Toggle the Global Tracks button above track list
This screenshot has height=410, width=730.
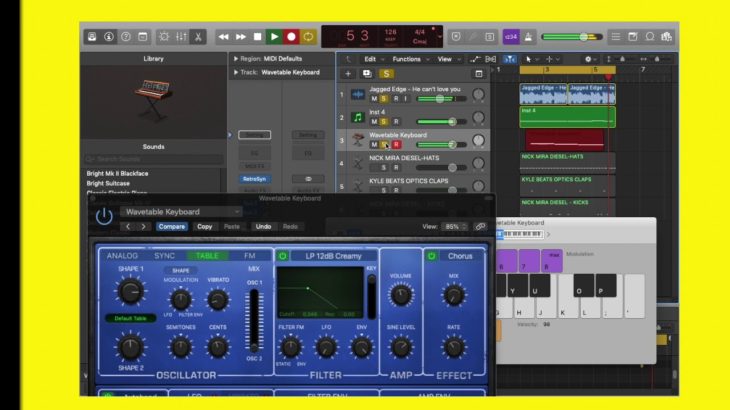pyautogui.click(x=479, y=74)
